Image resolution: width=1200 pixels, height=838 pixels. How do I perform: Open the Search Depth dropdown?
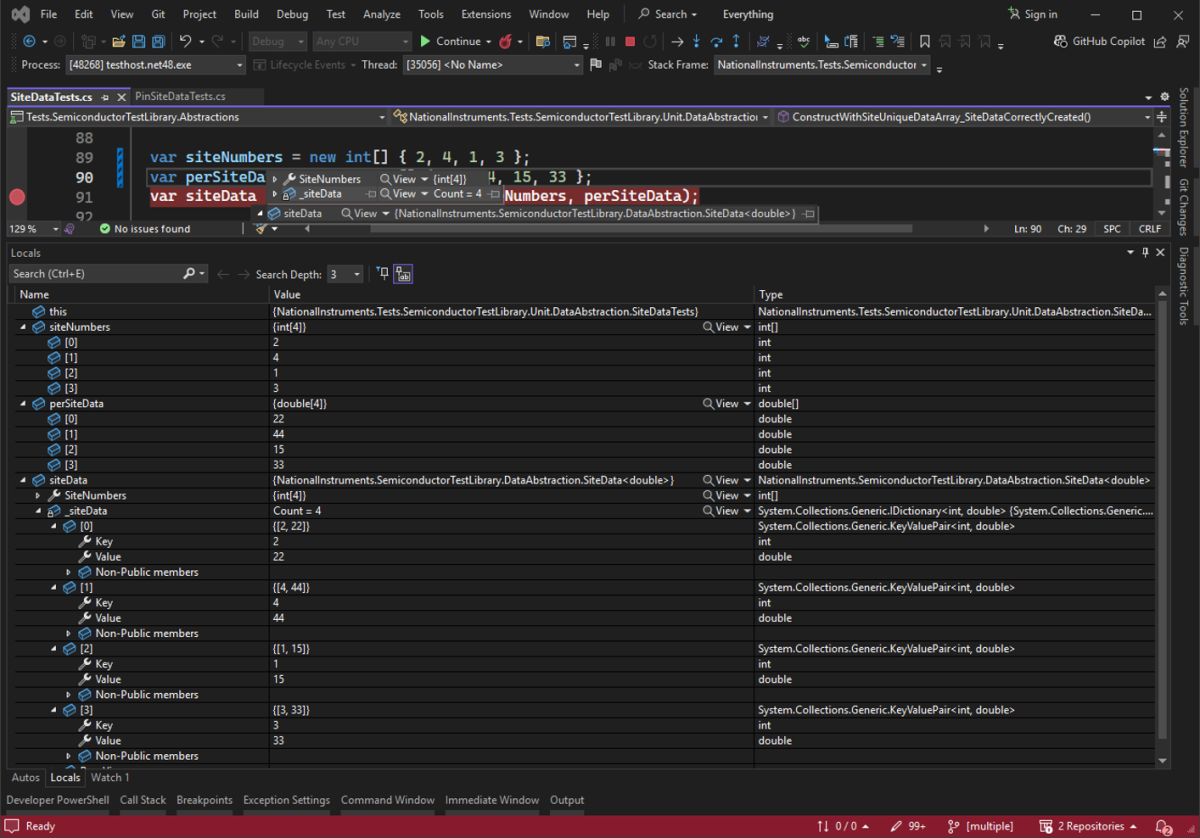[345, 273]
